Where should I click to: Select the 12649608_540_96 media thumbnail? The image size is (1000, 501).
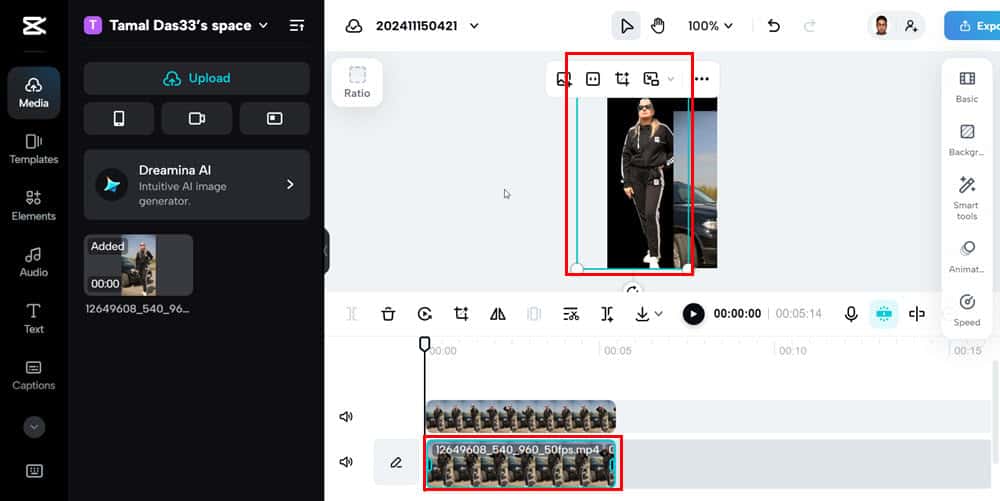138,265
